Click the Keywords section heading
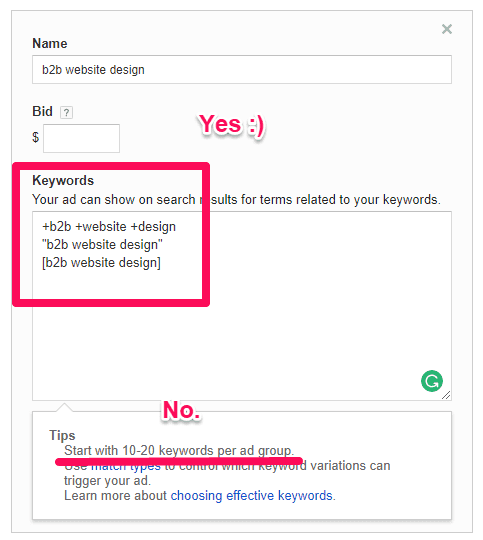This screenshot has height=540, width=483. point(63,180)
